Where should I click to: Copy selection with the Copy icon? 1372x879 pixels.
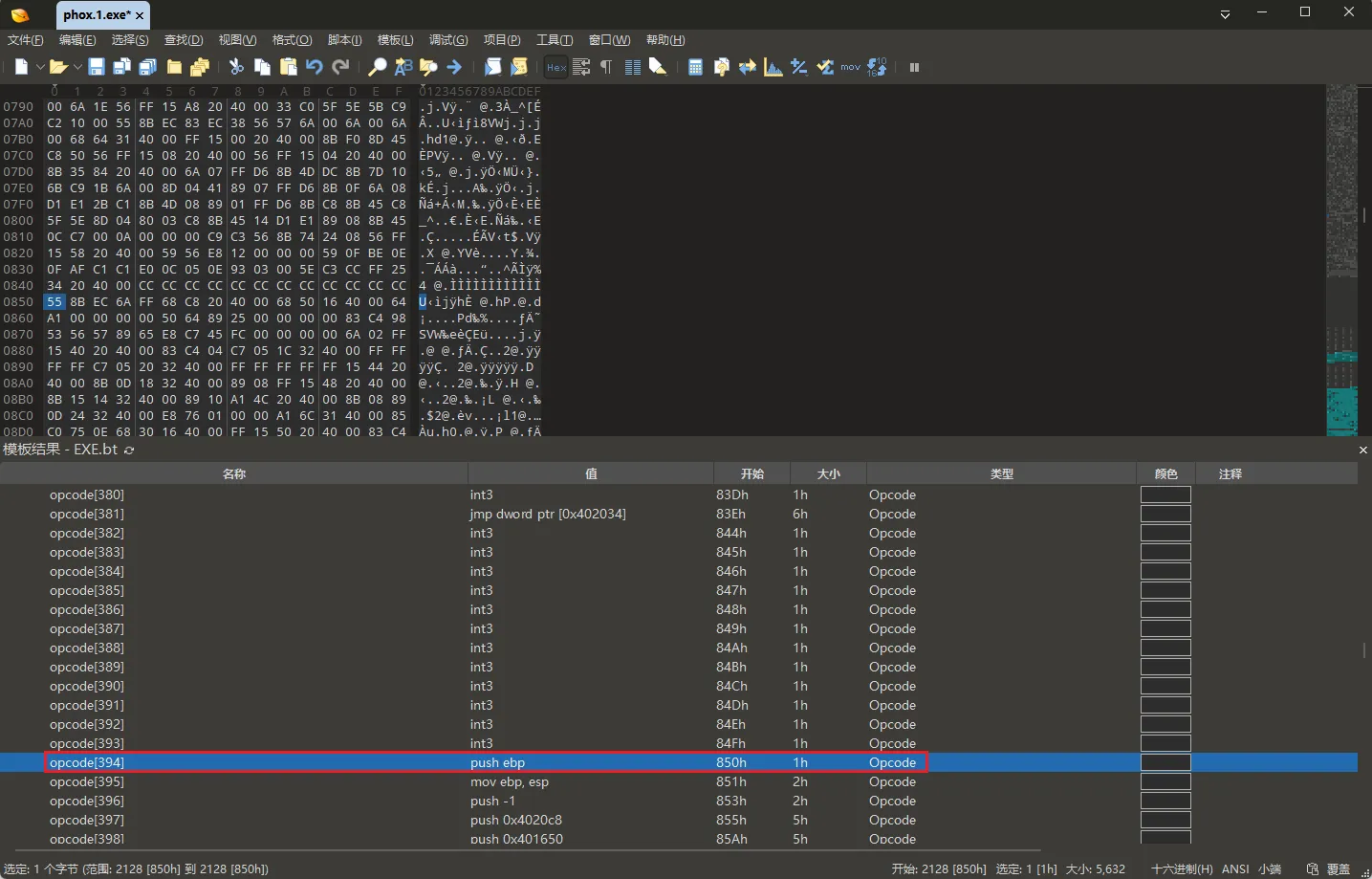click(262, 67)
